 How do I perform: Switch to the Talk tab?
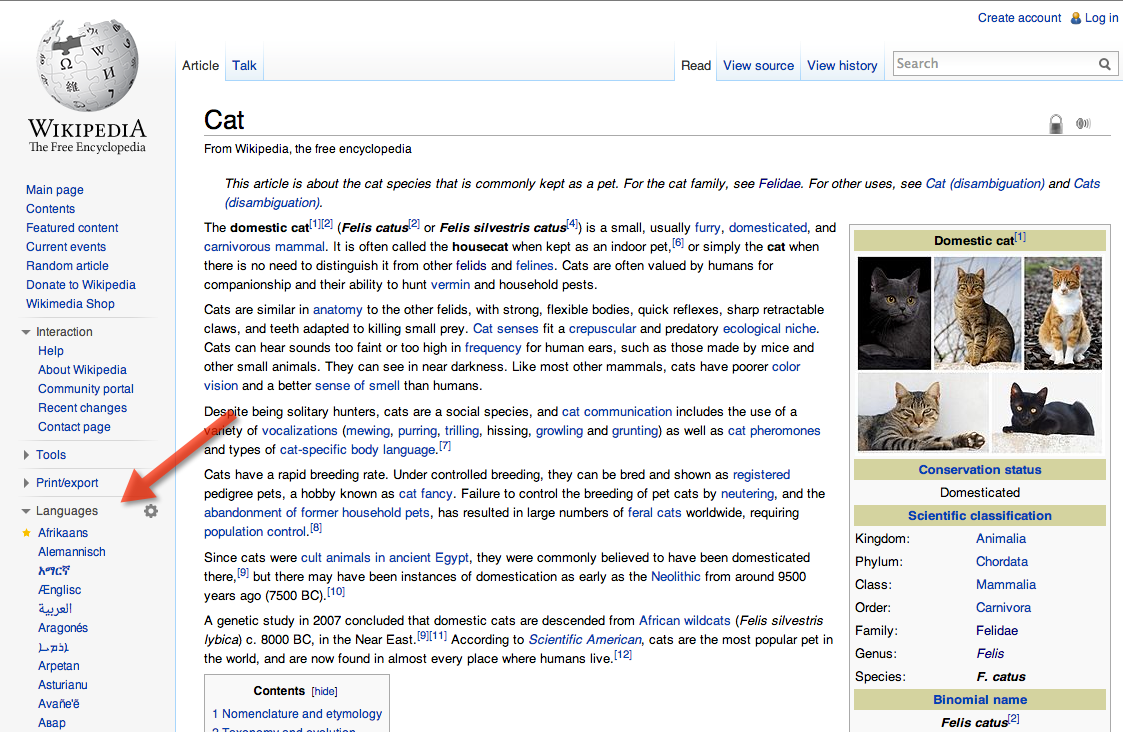(x=244, y=65)
